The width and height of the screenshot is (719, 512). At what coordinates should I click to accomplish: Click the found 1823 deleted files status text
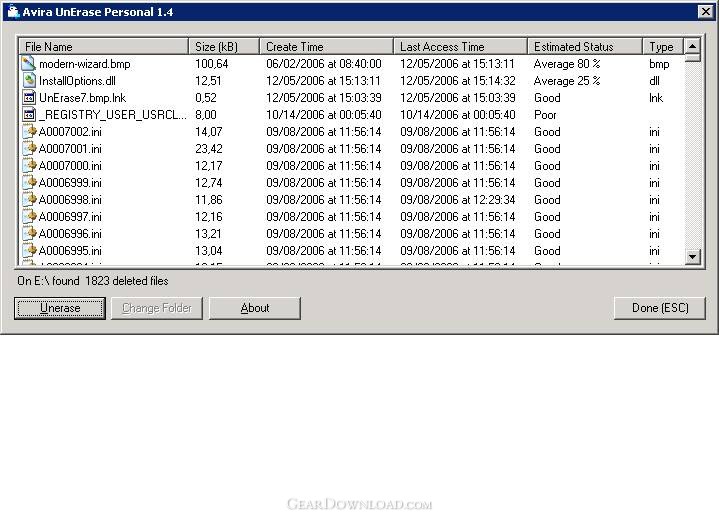[93, 281]
